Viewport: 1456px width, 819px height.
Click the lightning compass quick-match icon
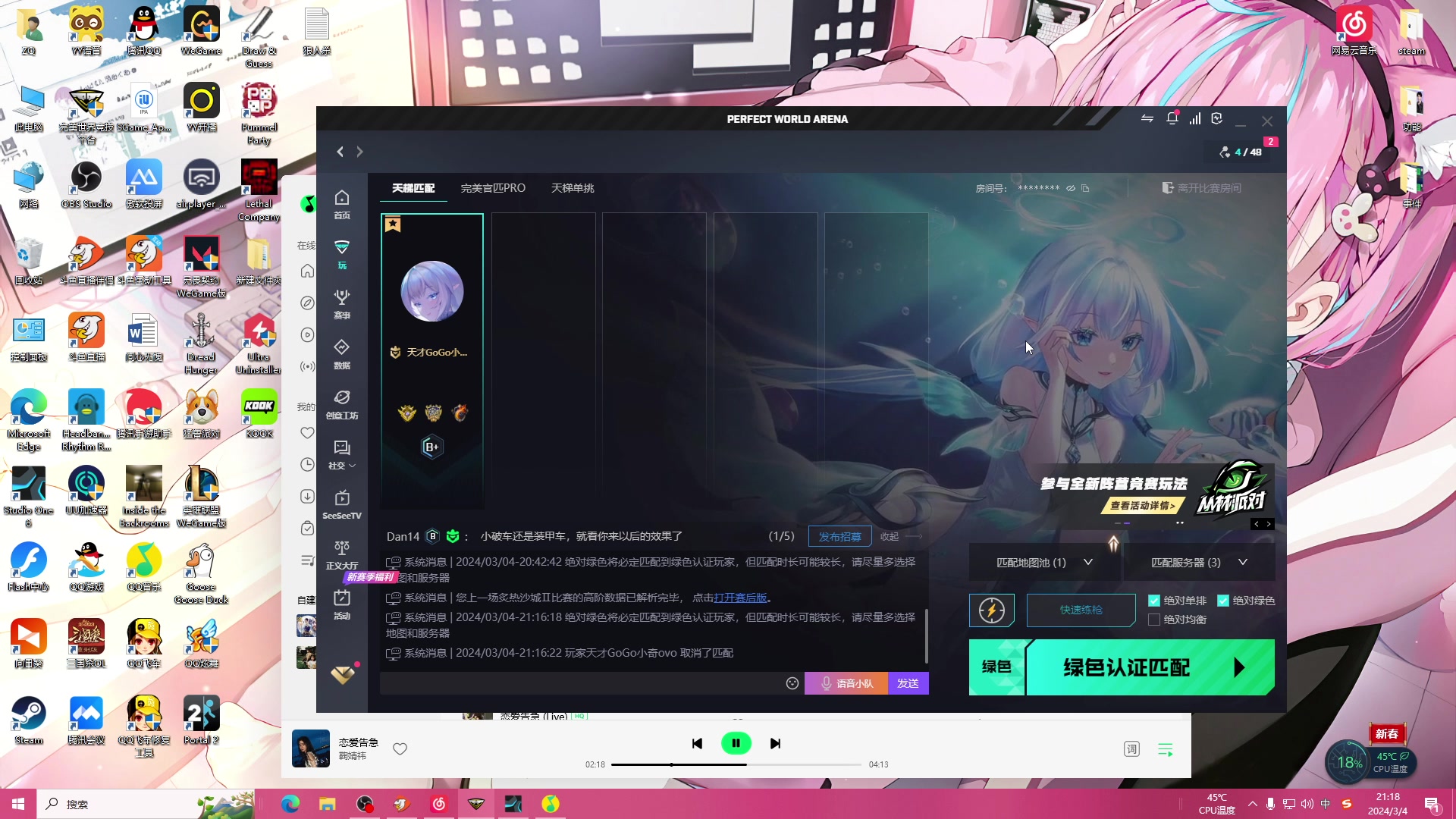click(992, 610)
